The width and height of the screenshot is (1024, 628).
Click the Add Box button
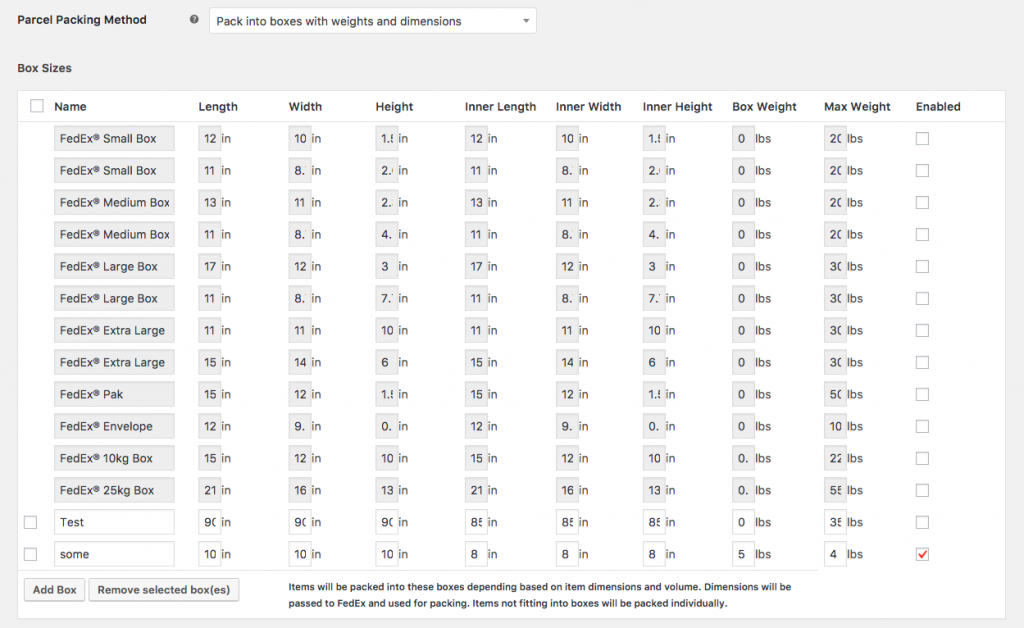[x=54, y=590]
